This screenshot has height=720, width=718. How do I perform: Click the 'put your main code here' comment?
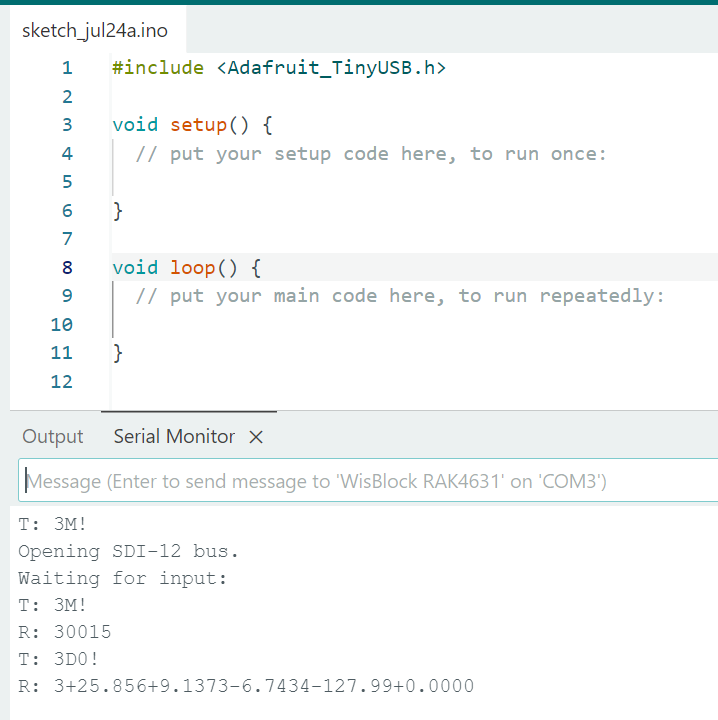tap(399, 296)
